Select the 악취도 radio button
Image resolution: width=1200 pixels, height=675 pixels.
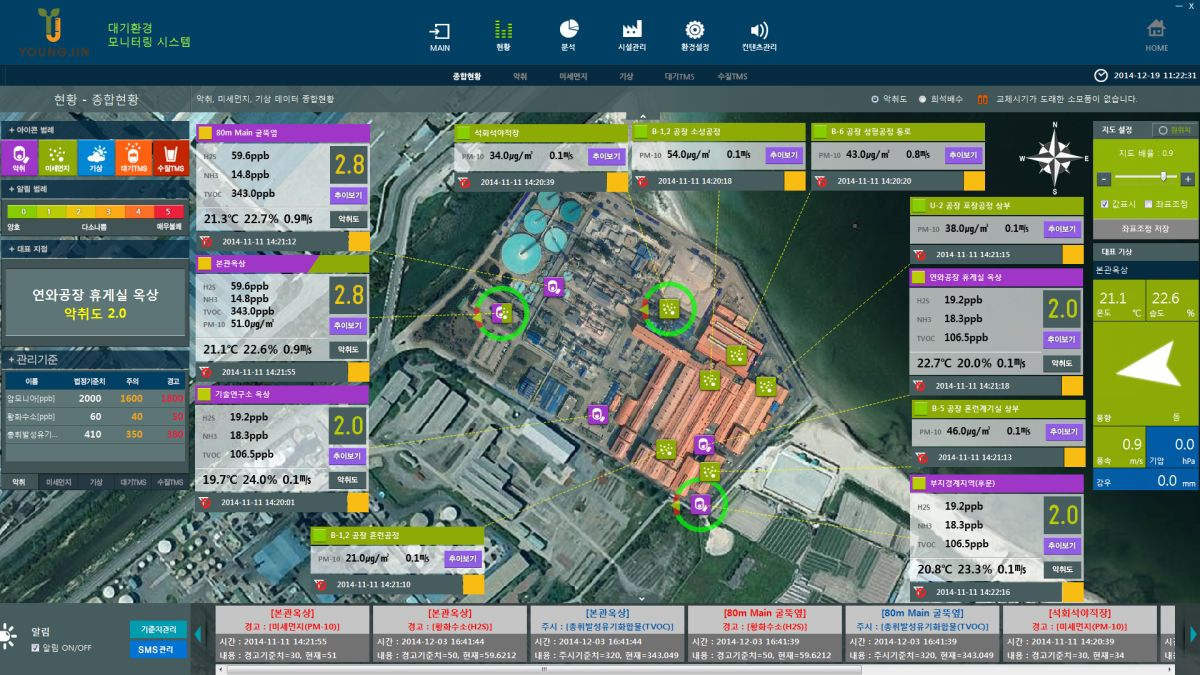pos(874,99)
